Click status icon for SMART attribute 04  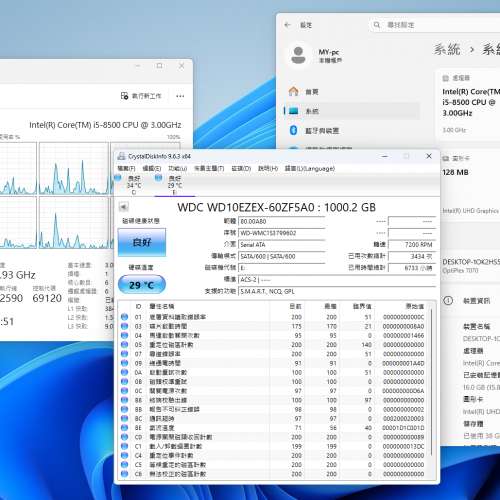[124, 335]
